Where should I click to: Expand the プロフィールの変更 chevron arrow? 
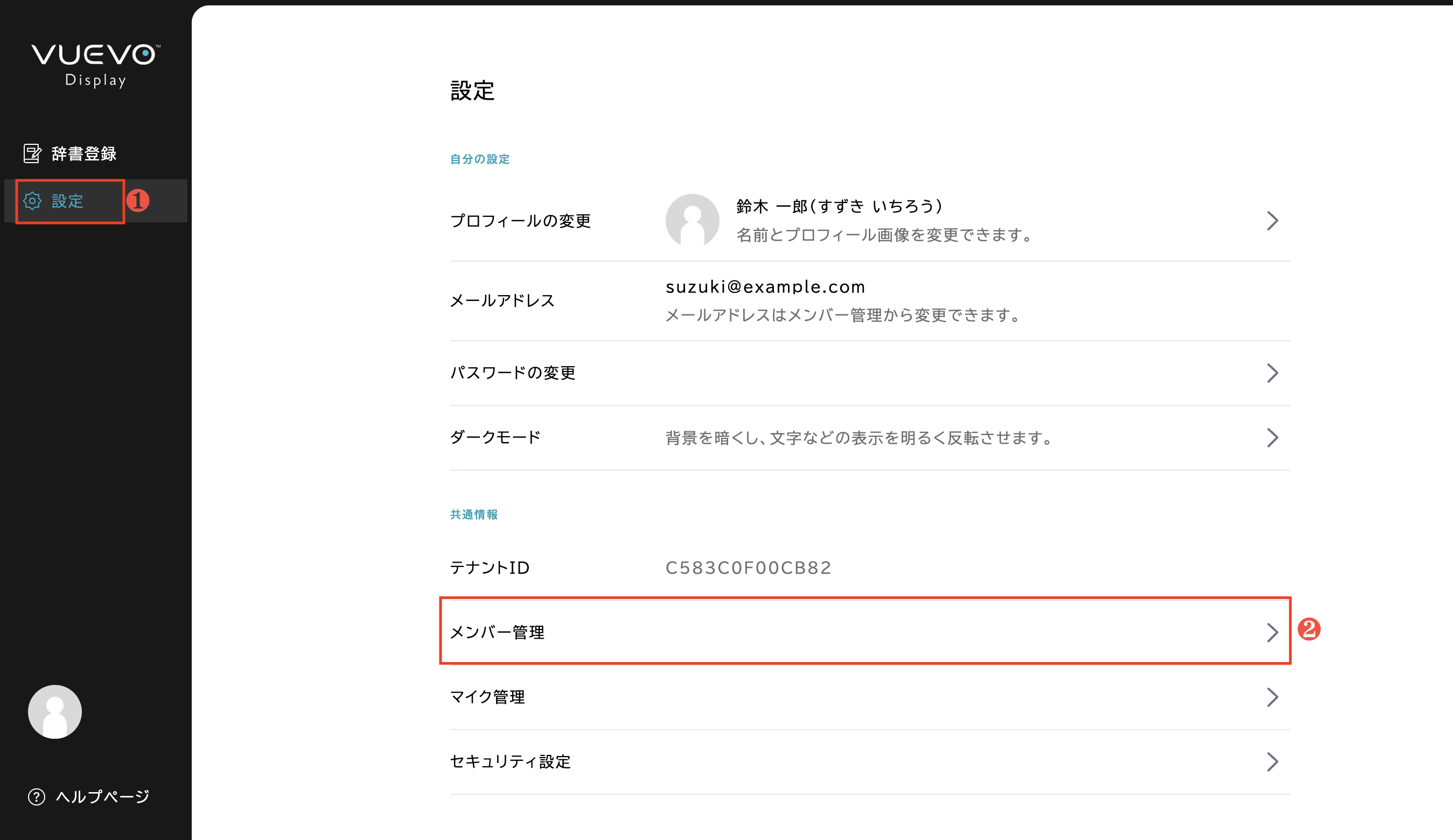pos(1272,221)
